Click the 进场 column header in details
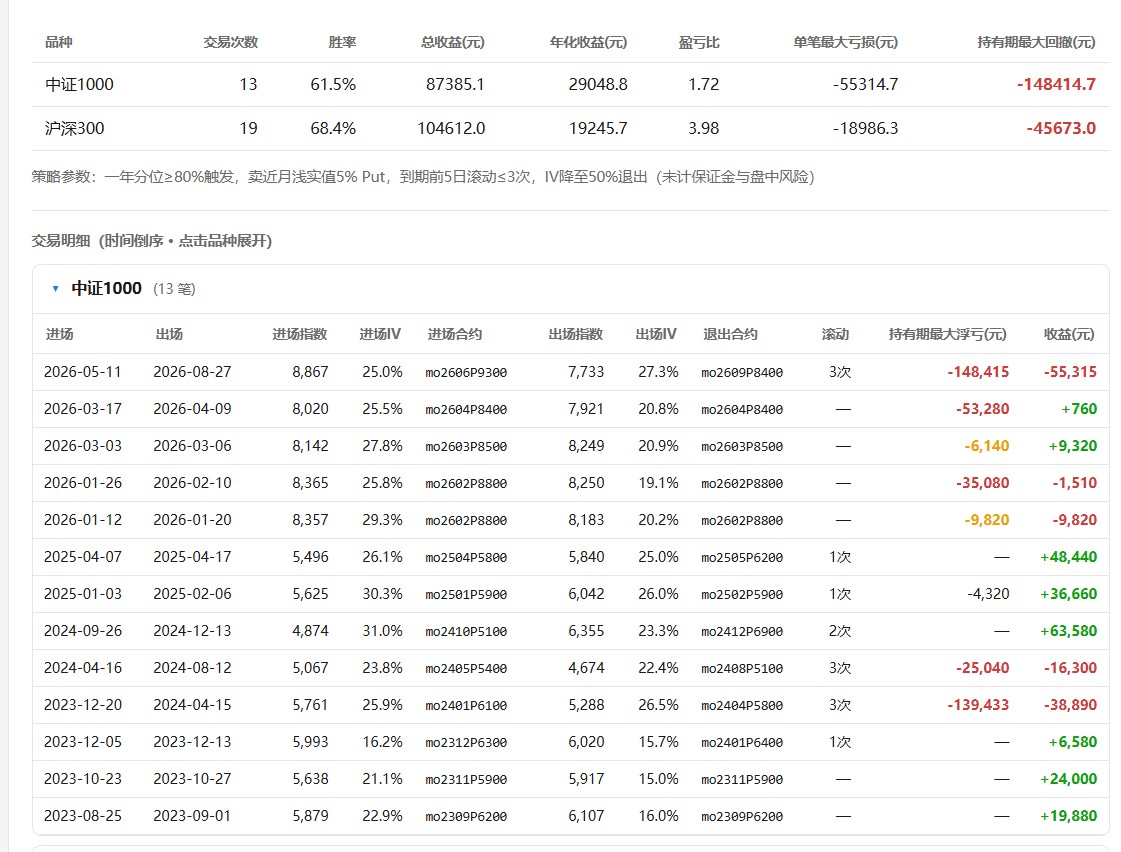This screenshot has height=852, width=1121. click(x=59, y=334)
